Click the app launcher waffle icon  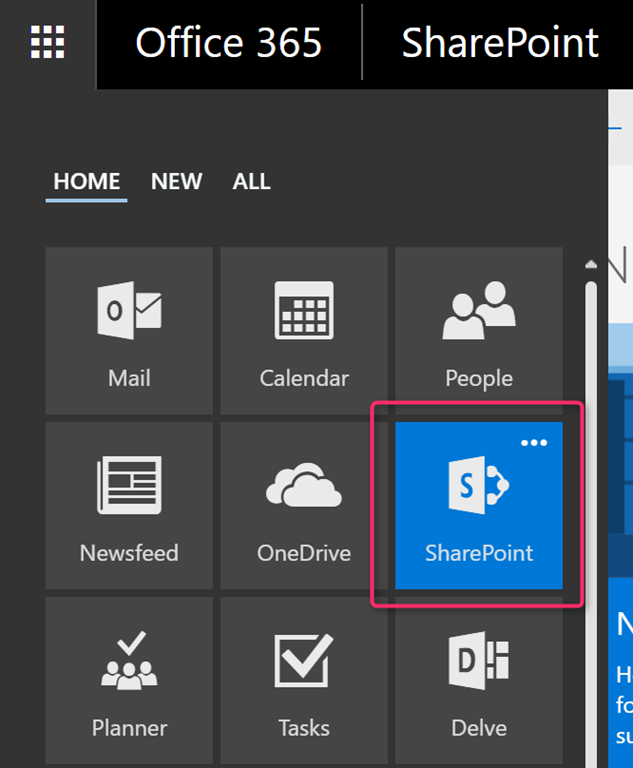click(48, 42)
